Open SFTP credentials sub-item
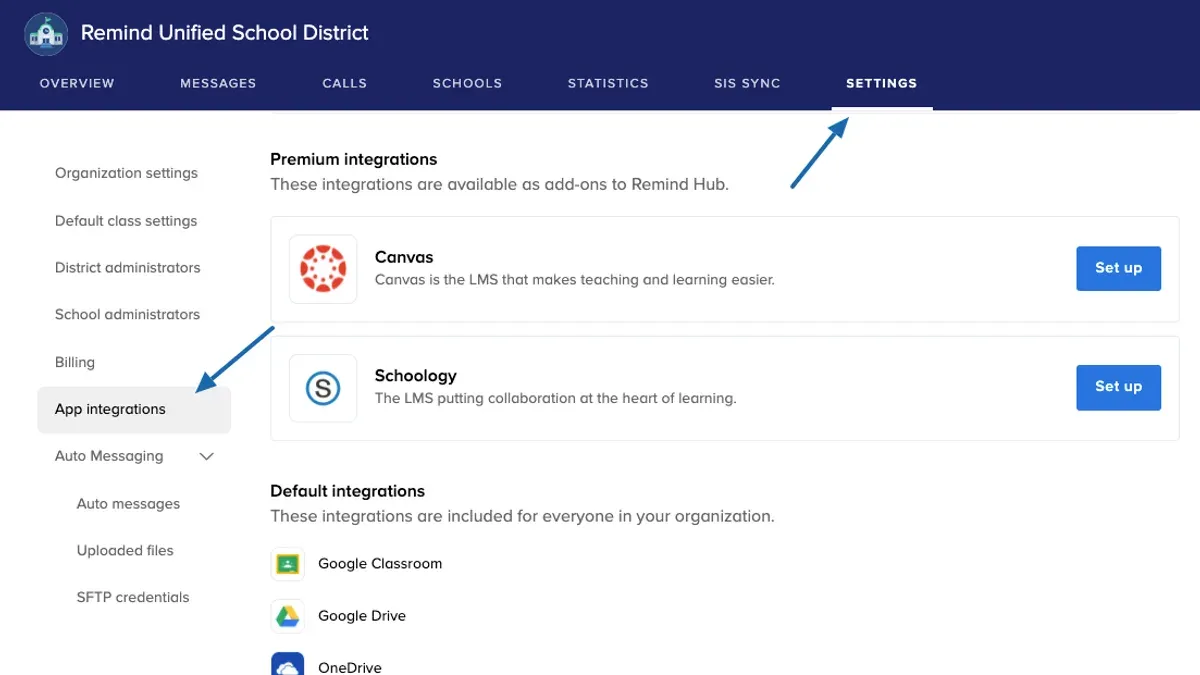 pyautogui.click(x=133, y=597)
